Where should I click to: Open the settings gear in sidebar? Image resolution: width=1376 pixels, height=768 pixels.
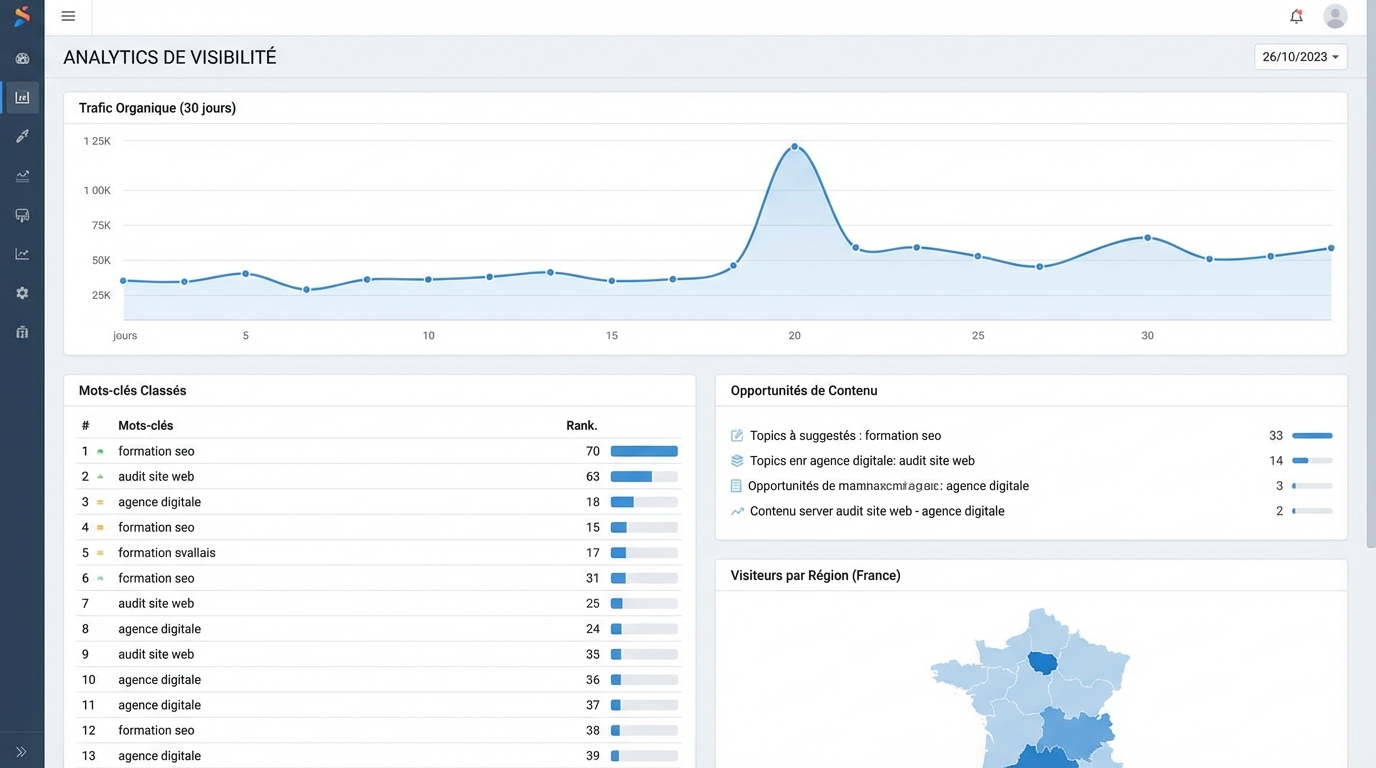(x=22, y=292)
